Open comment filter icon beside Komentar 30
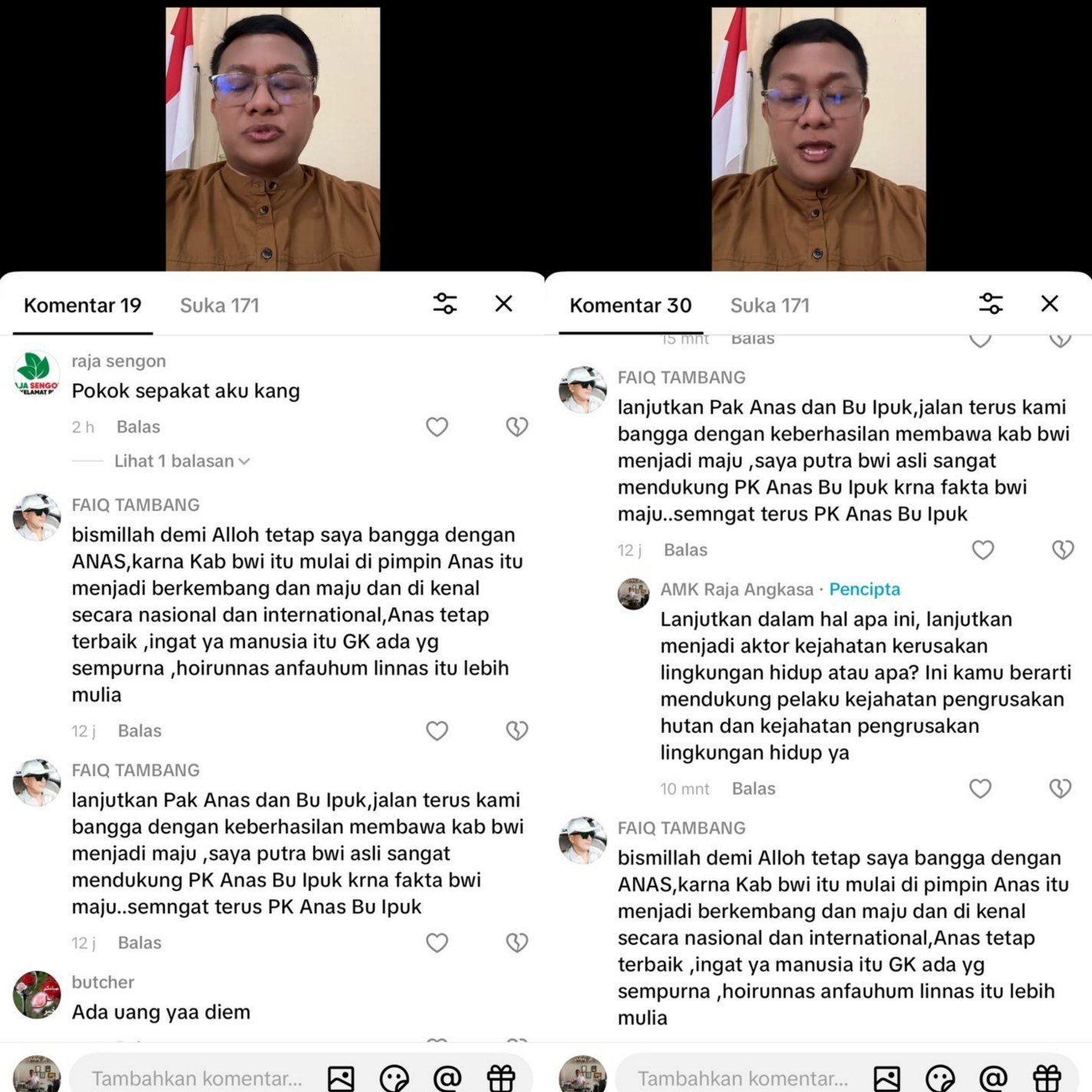The image size is (1092, 1092). tap(991, 304)
